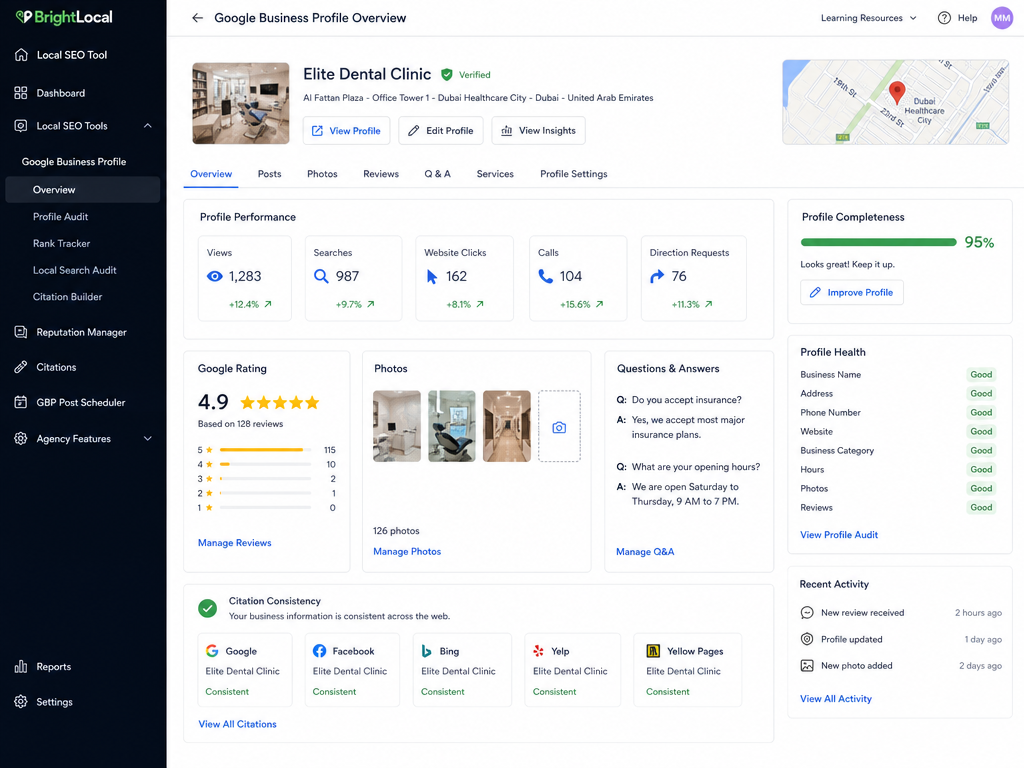Click the add photo camera placeholder
The width and height of the screenshot is (1024, 768).
[x=559, y=426]
